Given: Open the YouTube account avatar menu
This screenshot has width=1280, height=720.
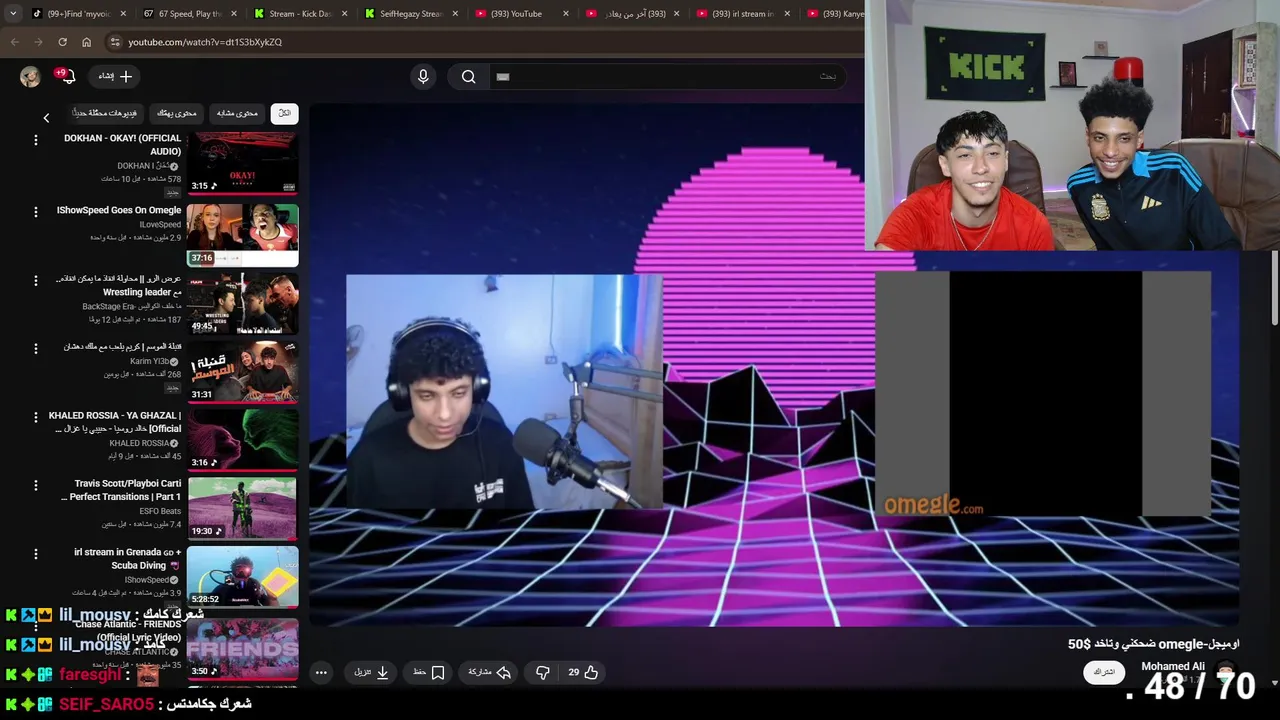Looking at the screenshot, I should click(30, 76).
